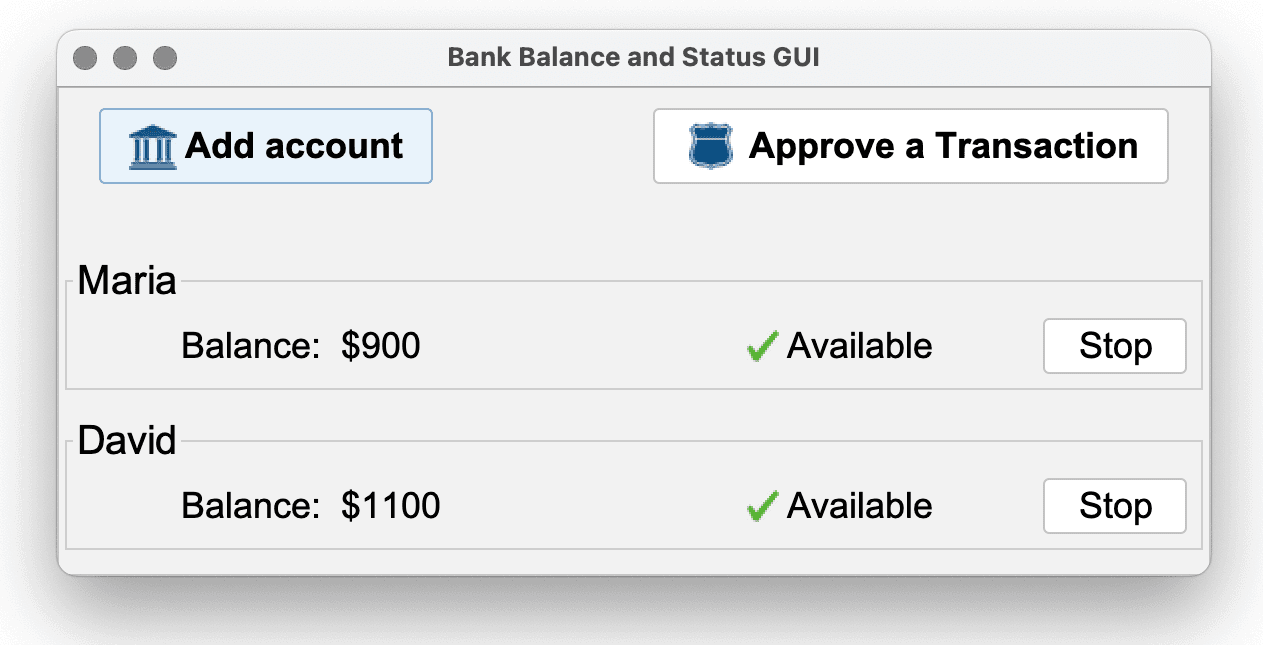Click the Balance label in David's row
This screenshot has width=1263, height=645.
(249, 506)
